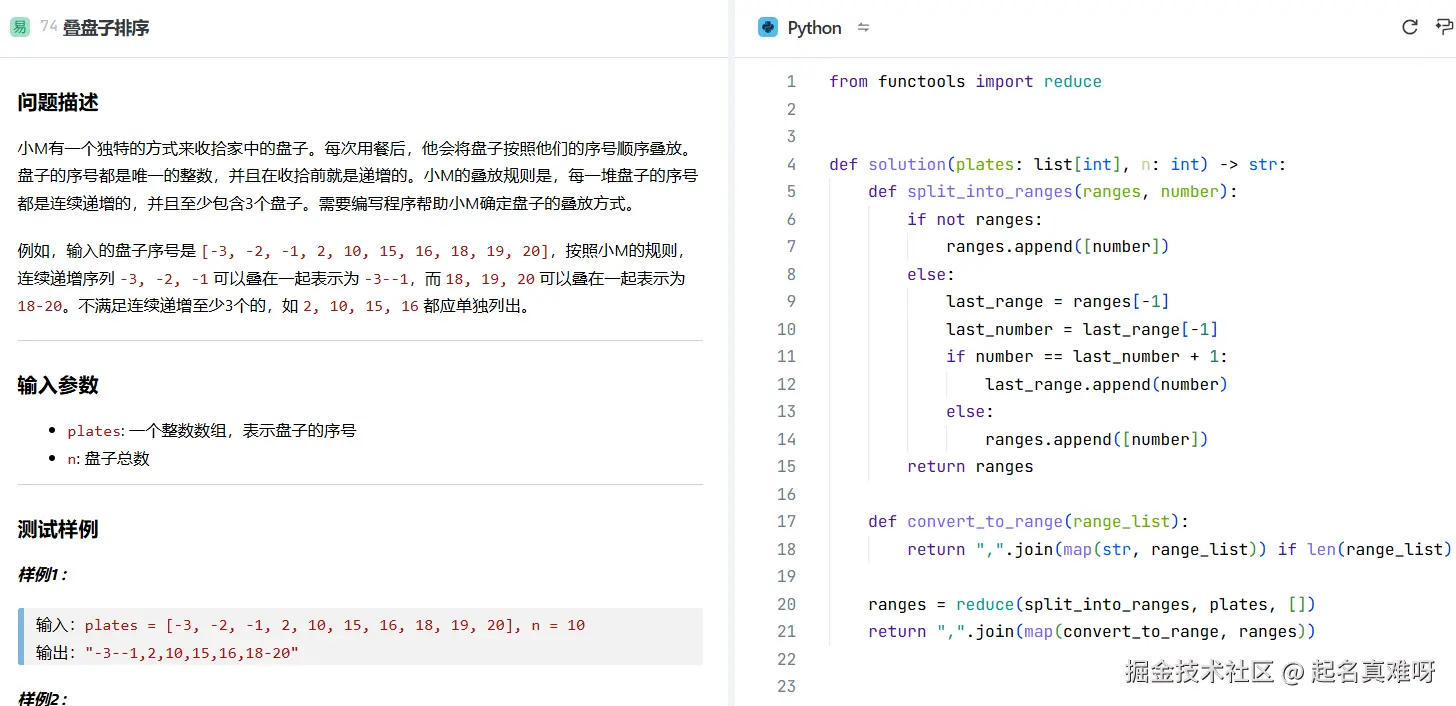Screen dimensions: 1456x706
Task: Collapse the split_into_ranges function definition
Action: [x=810, y=191]
